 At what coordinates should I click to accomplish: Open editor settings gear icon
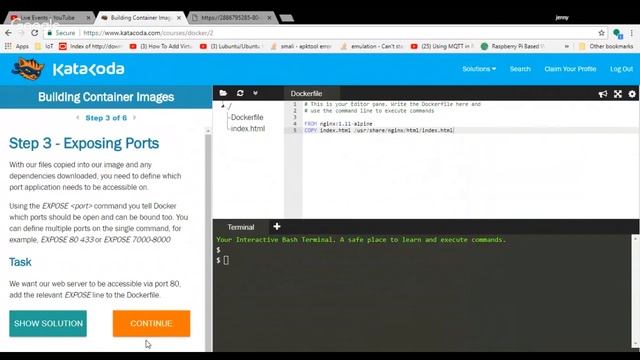click(632, 94)
